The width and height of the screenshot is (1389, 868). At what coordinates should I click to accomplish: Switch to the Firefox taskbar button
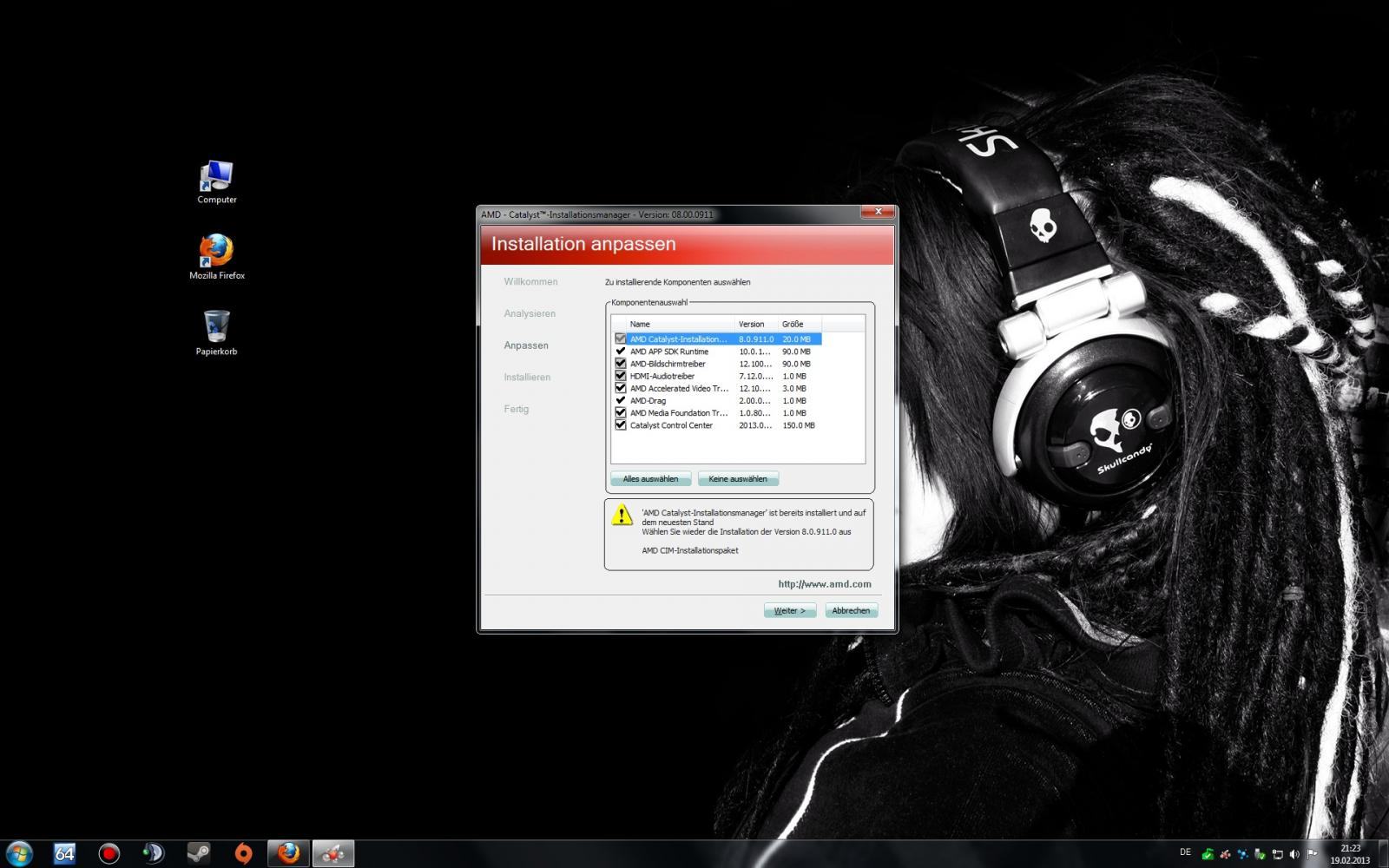click(x=288, y=853)
